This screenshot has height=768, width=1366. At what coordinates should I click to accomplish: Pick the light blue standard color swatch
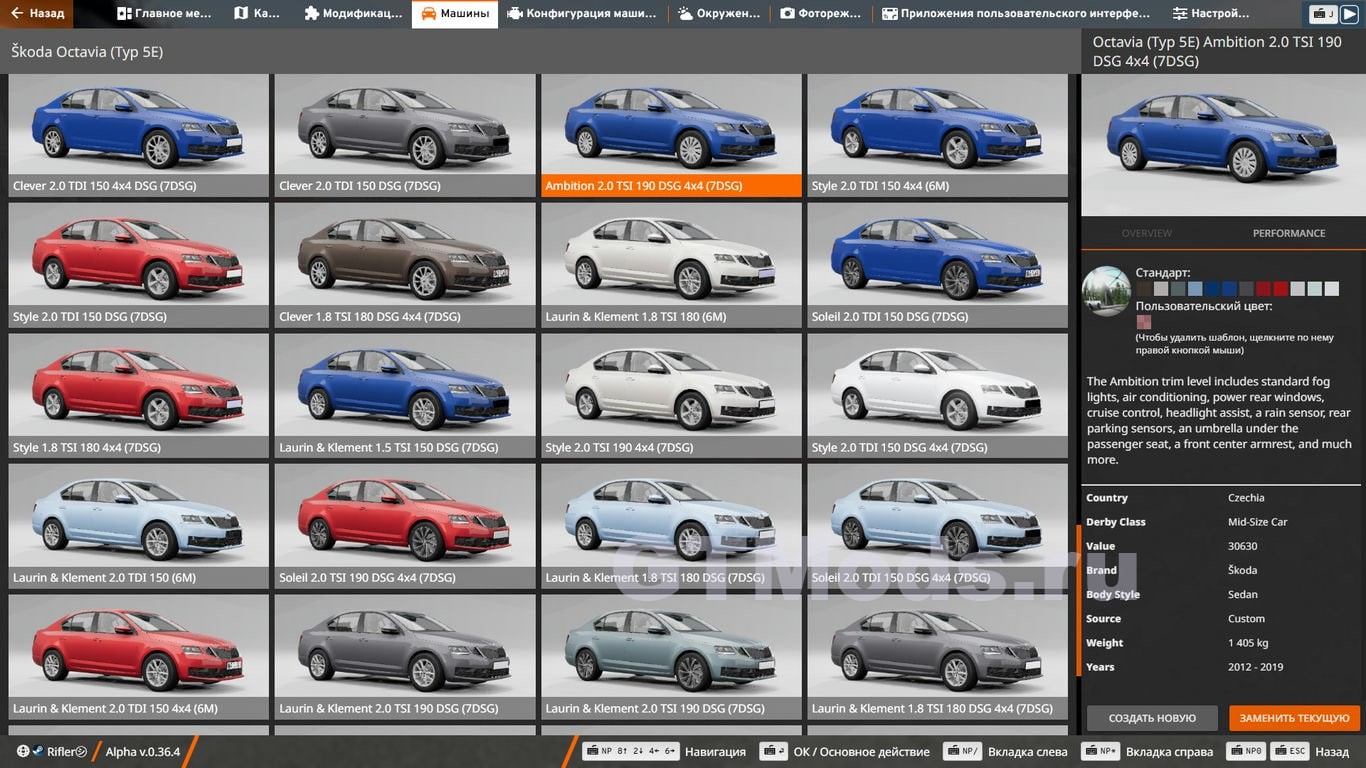pyautogui.click(x=1195, y=289)
